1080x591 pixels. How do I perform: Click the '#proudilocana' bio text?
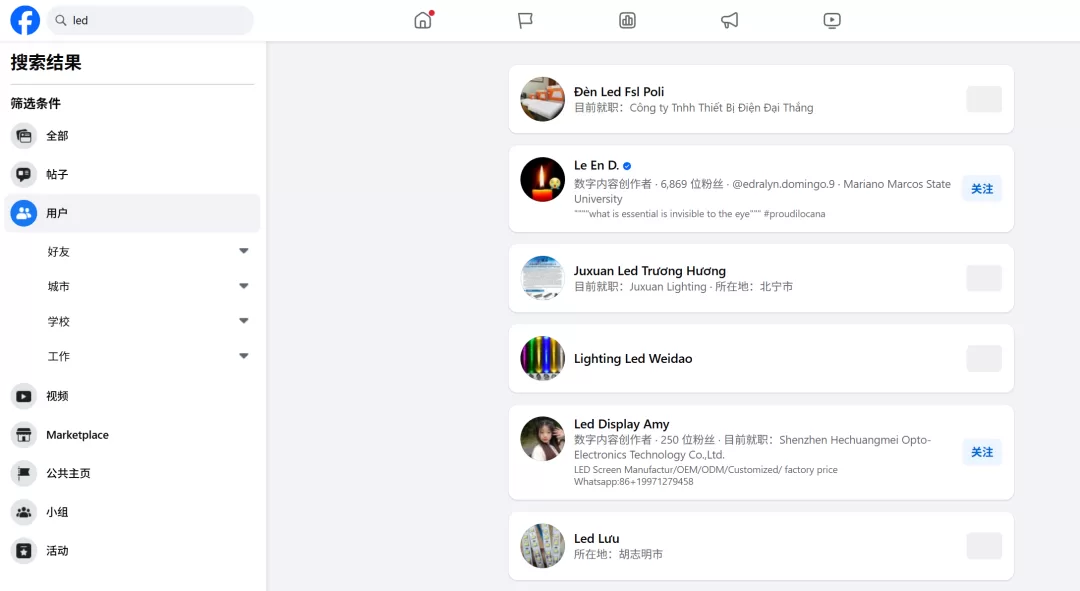click(794, 214)
